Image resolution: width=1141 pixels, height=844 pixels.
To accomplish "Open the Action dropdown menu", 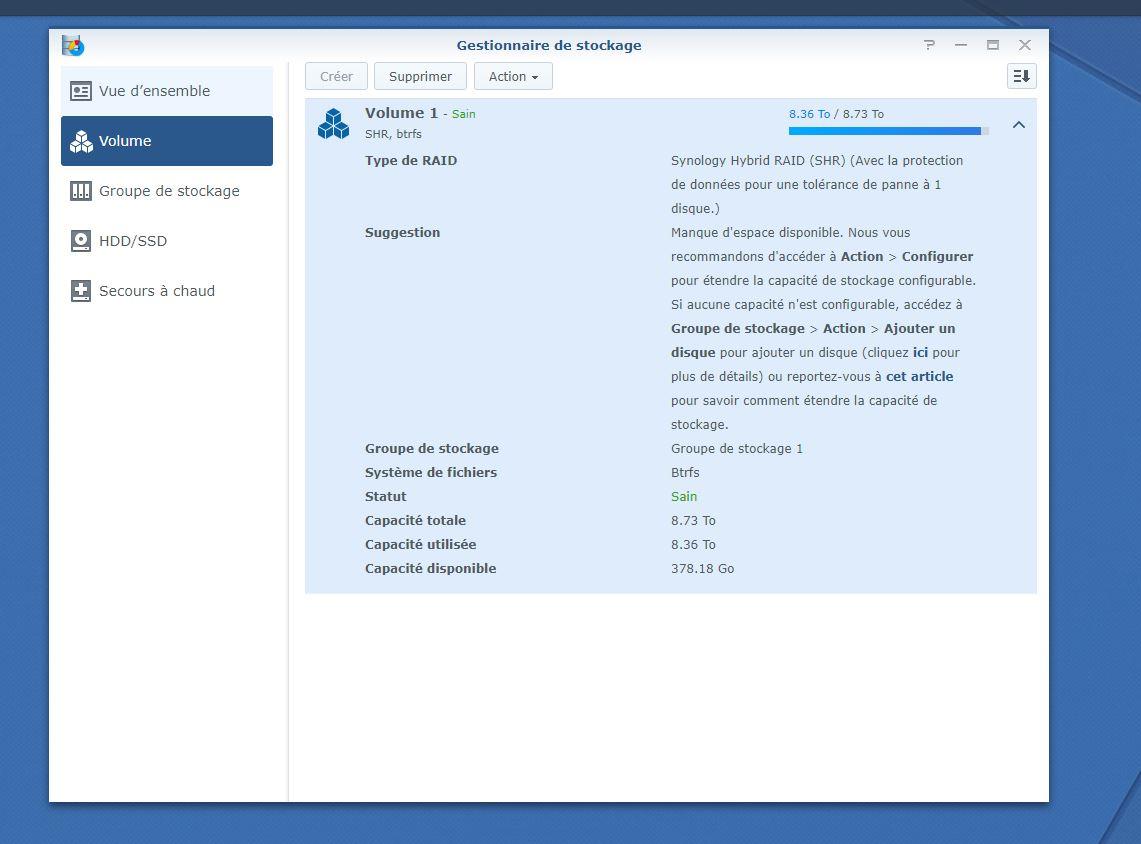I will coord(513,76).
